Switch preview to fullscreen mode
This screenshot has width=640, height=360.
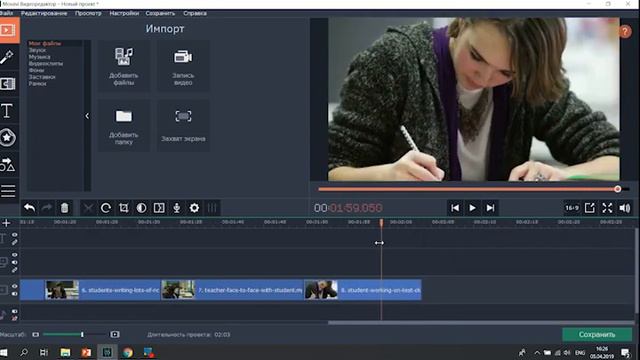(x=607, y=208)
